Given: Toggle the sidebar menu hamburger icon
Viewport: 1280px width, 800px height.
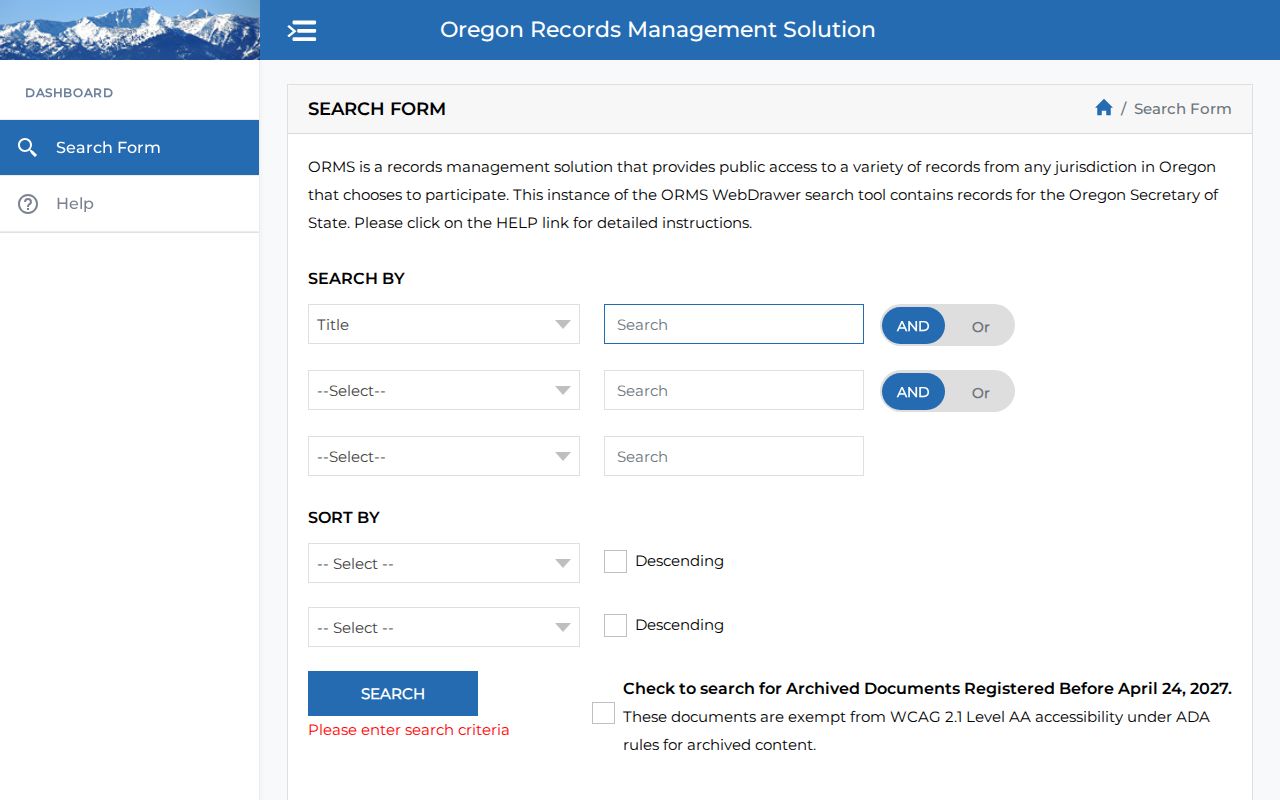Looking at the screenshot, I should [x=302, y=30].
